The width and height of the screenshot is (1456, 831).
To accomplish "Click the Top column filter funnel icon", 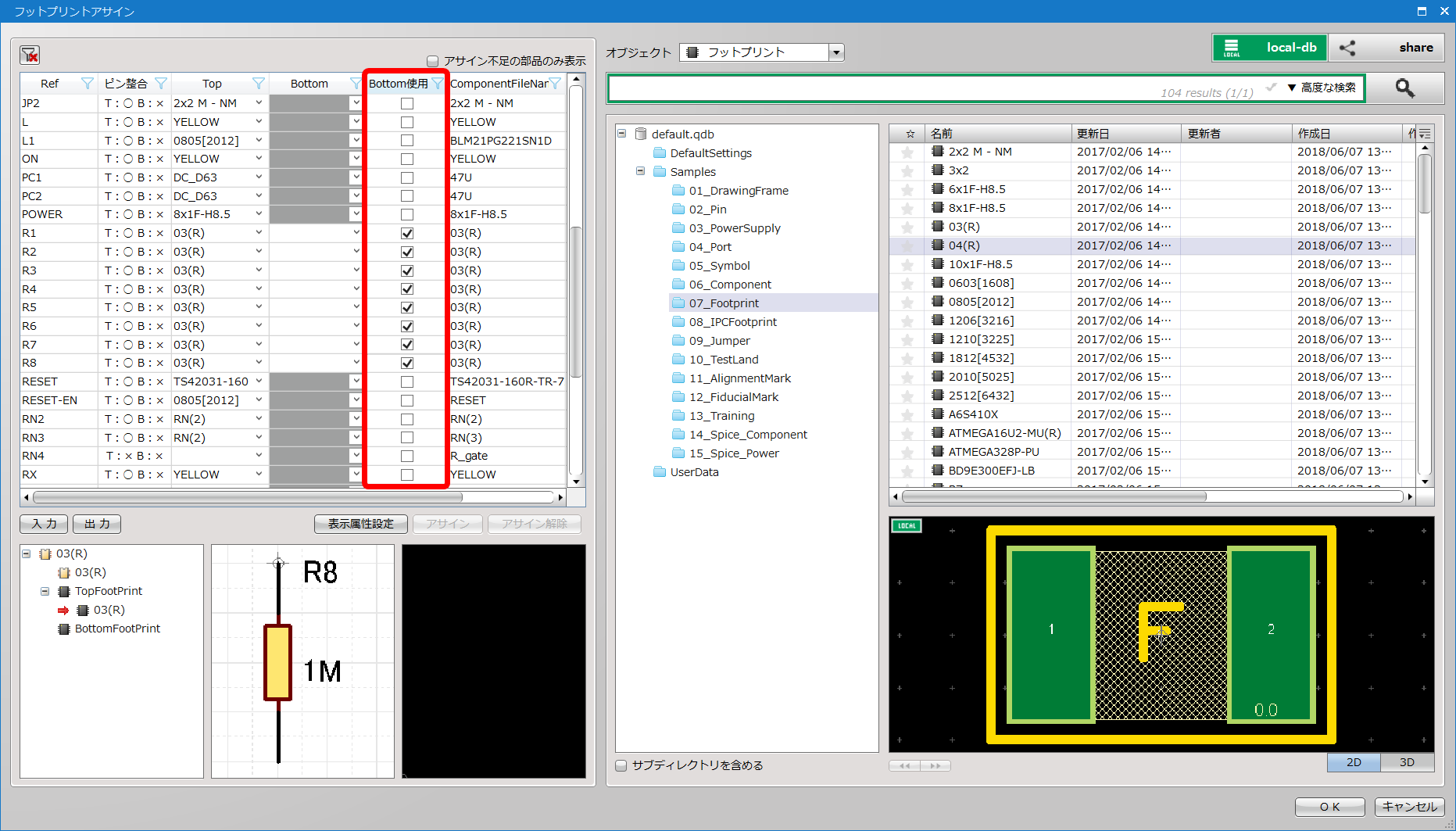I will (259, 84).
